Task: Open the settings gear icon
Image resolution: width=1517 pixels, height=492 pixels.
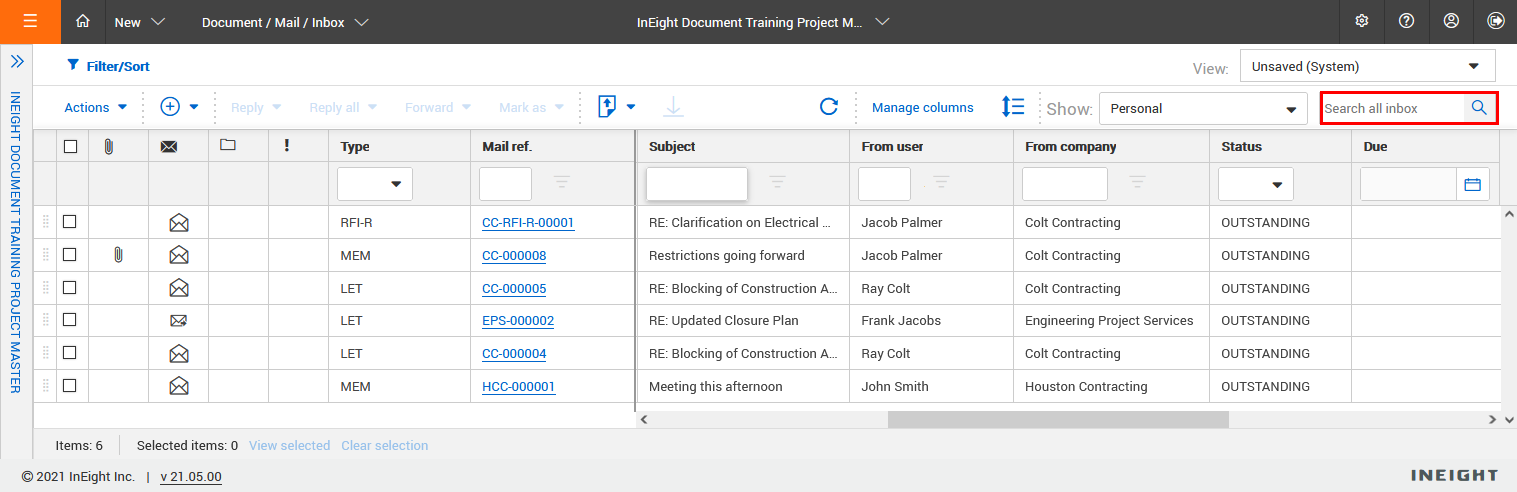Action: coord(1361,21)
